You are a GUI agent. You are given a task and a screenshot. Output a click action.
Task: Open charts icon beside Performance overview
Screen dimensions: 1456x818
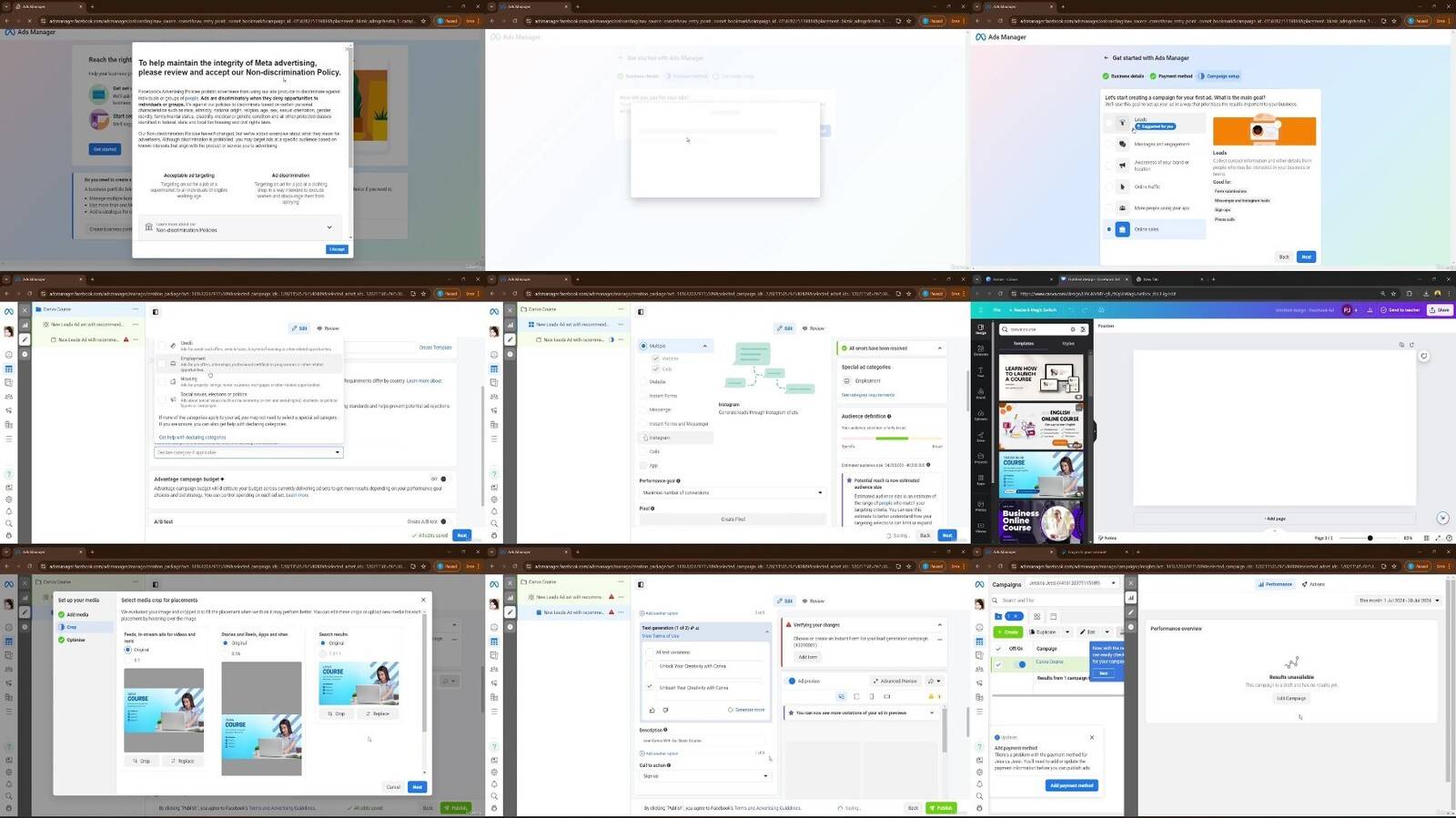pos(1130,598)
